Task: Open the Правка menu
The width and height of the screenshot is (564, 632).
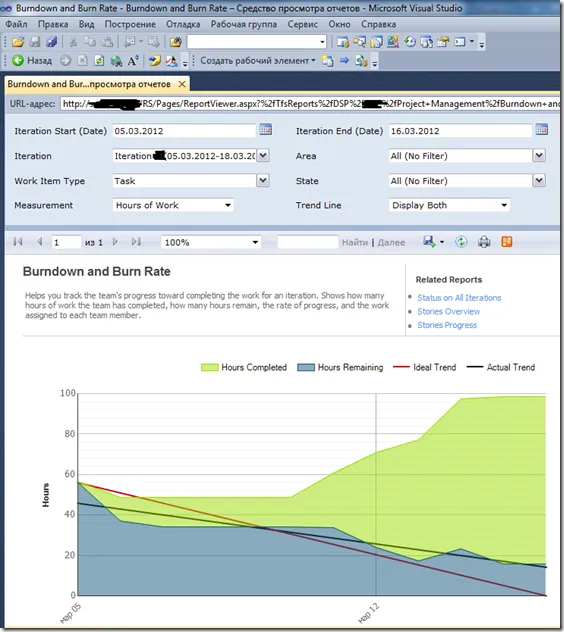Action: pyautogui.click(x=53, y=24)
